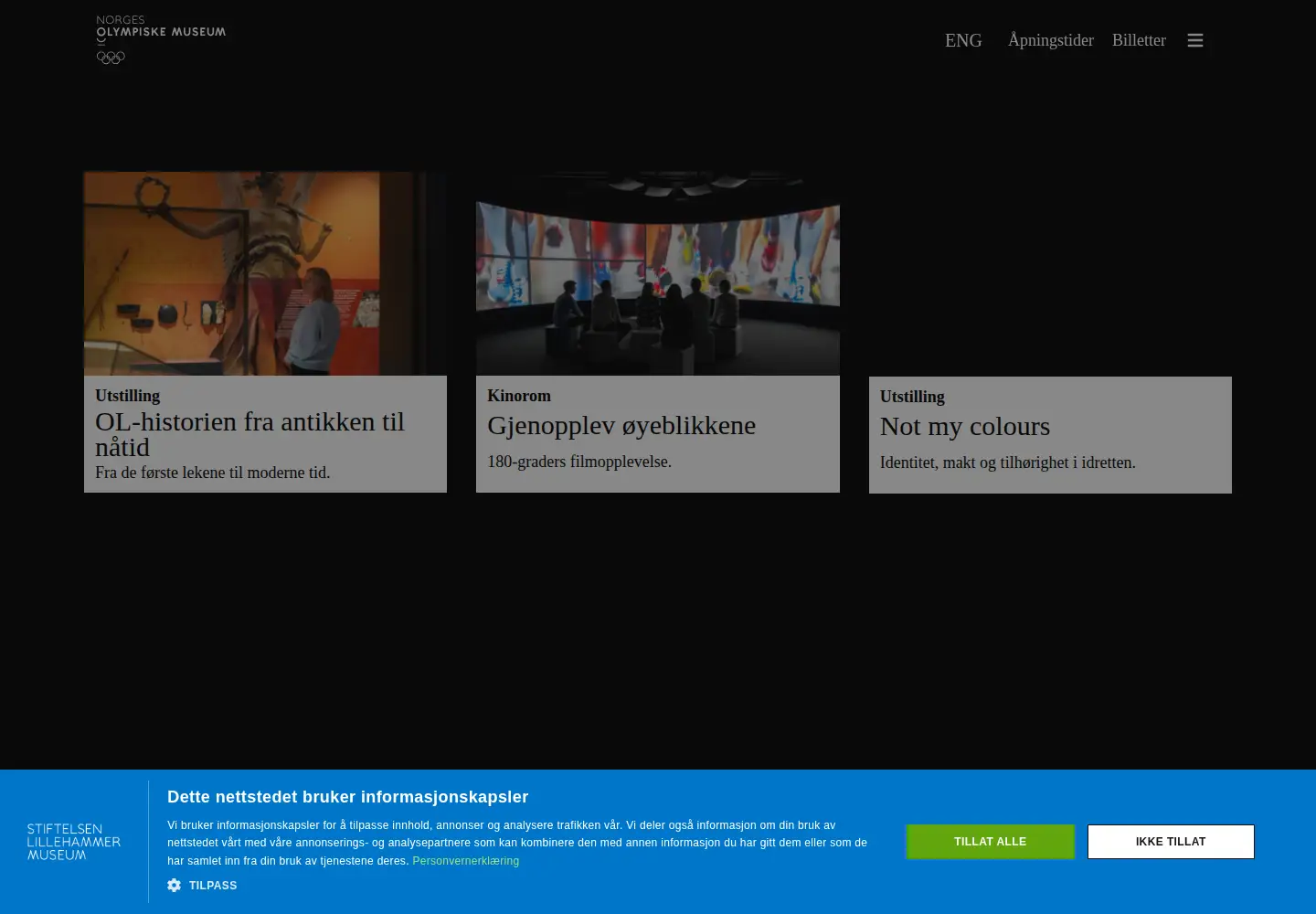The height and width of the screenshot is (914, 1316).
Task: Open the Personvernerklæring link
Action: click(466, 861)
